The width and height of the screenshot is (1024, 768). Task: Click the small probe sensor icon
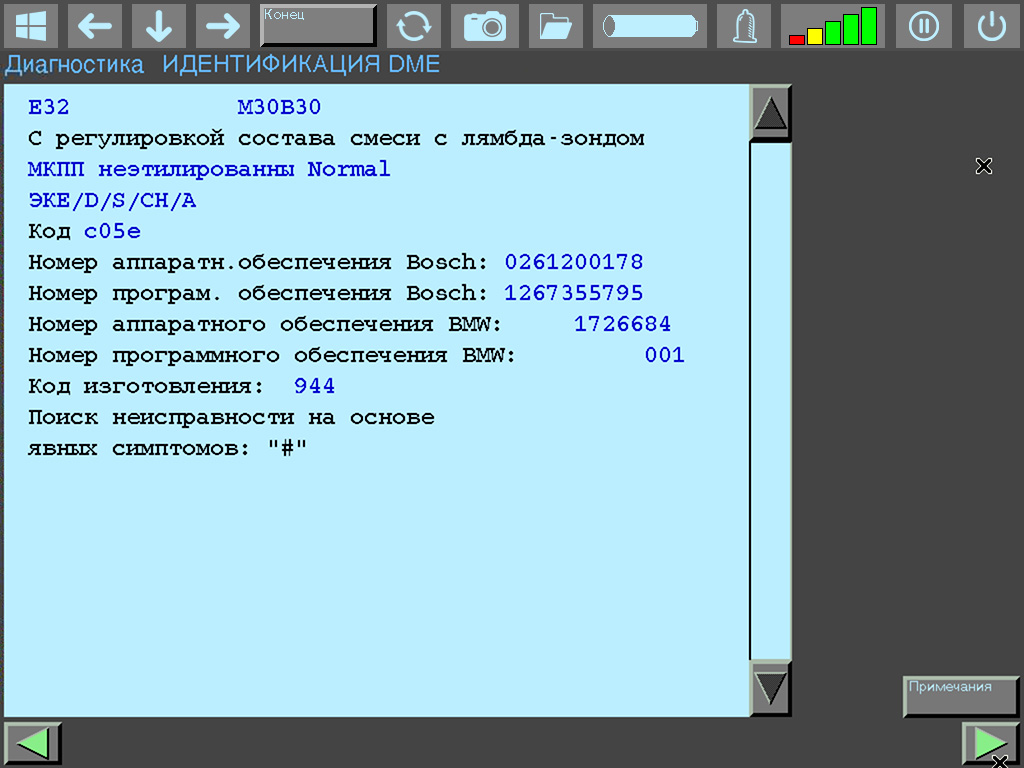743,26
